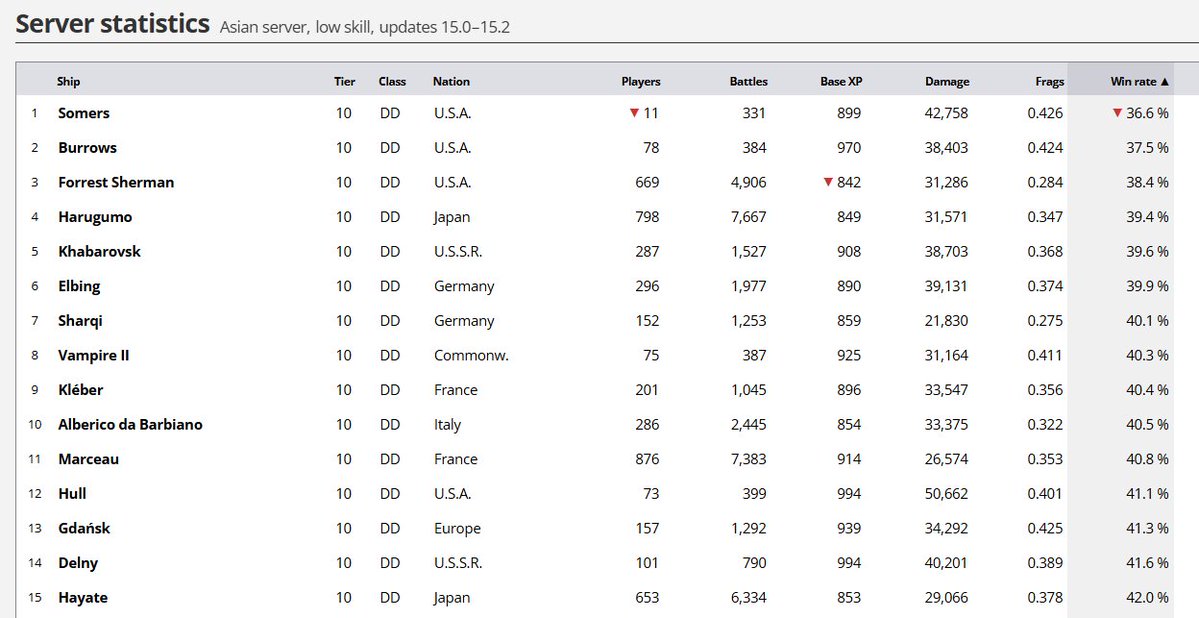Sort table by Win rate column

point(1139,81)
